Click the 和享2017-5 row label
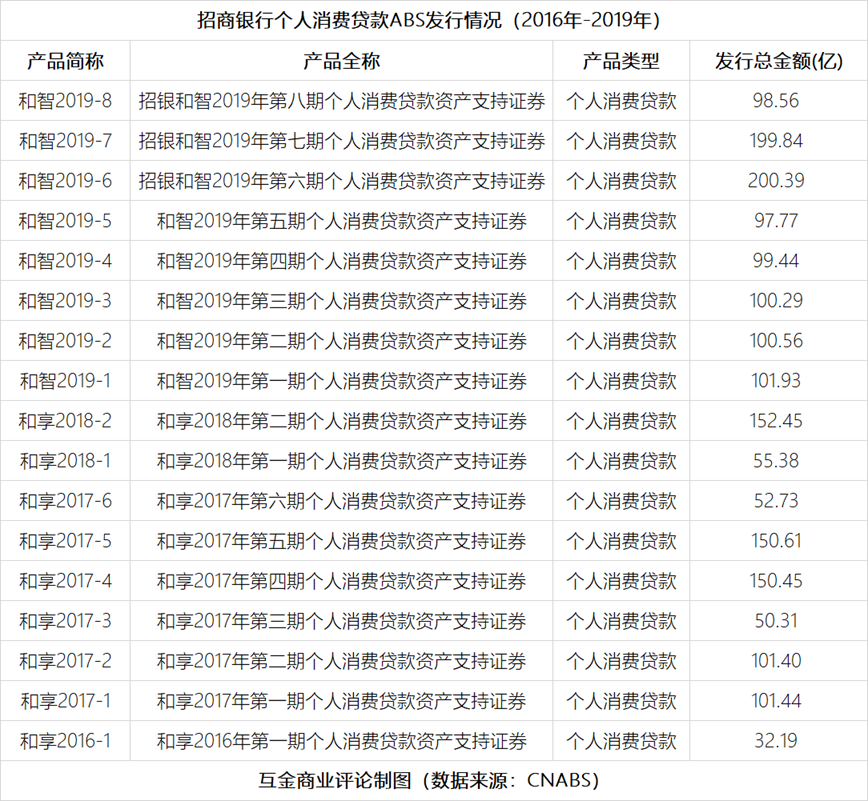Viewport: 868px width, 801px height. click(63, 540)
